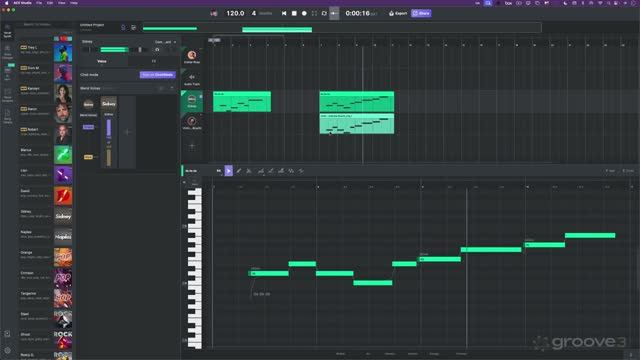Click the tempo value 120.0
This screenshot has width=640, height=360.
(235, 13)
